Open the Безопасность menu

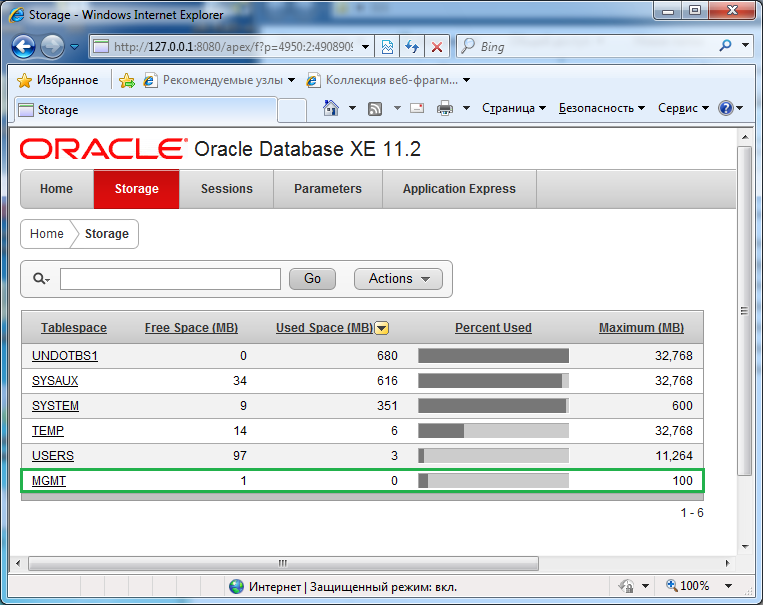[x=602, y=108]
